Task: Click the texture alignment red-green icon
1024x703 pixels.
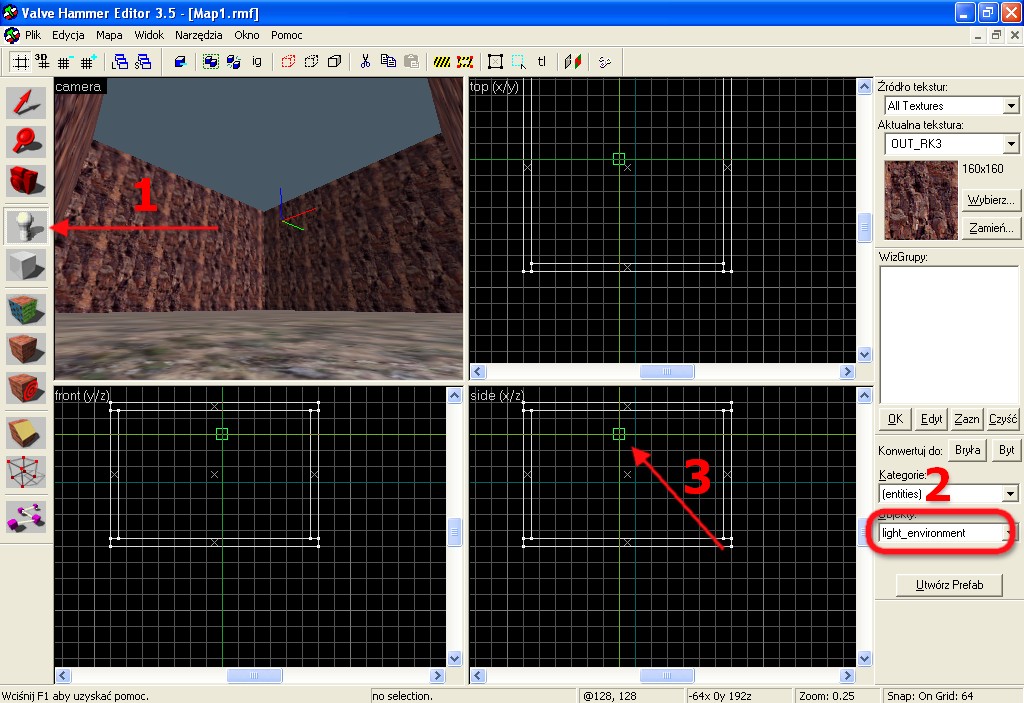Action: [573, 62]
